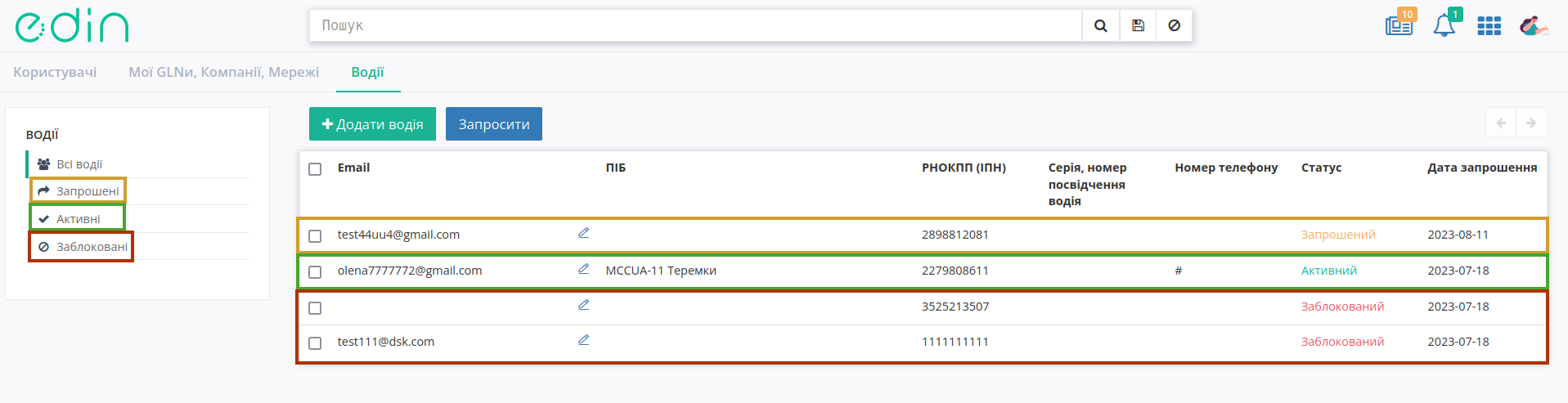This screenshot has height=403, width=1568.
Task: Open the news icon with badge 10
Action: (x=1400, y=25)
